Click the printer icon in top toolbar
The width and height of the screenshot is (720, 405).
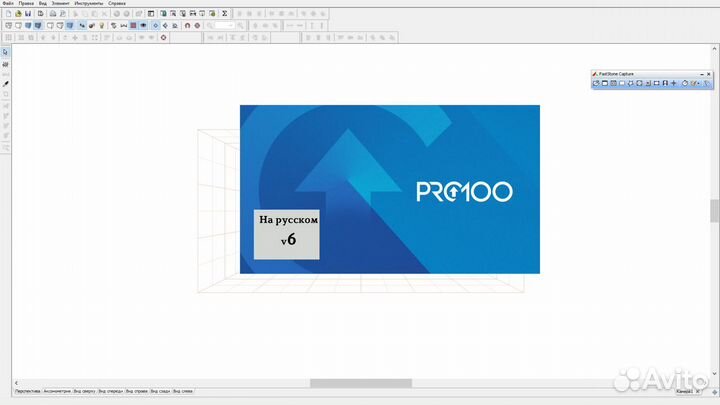(53, 14)
